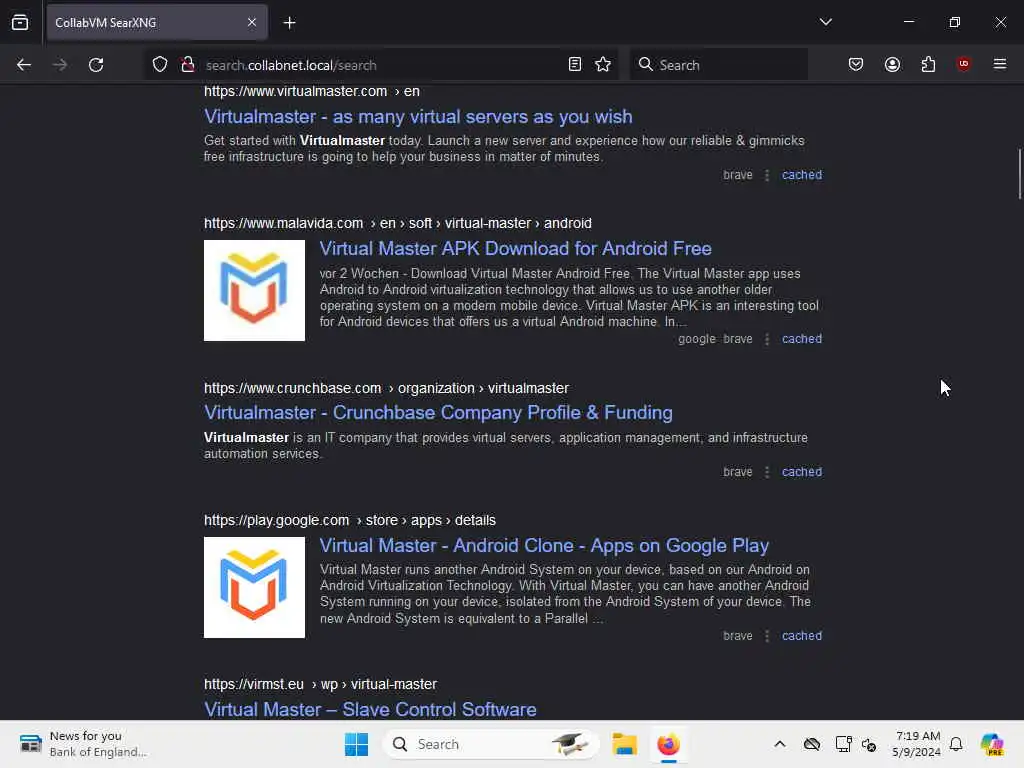Switch to Firefox in the taskbar
The height and width of the screenshot is (768, 1024).
668,744
